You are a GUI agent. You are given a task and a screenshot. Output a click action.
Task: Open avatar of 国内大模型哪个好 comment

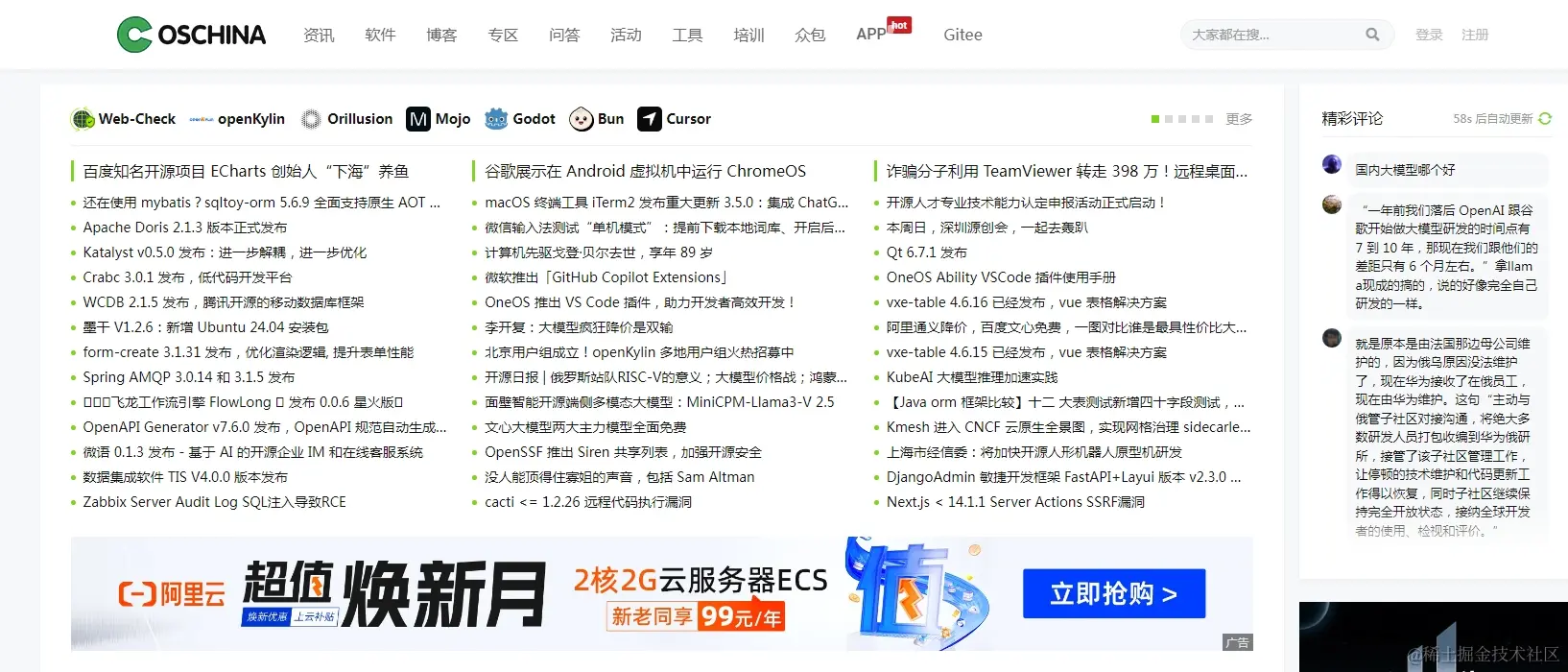(1332, 164)
